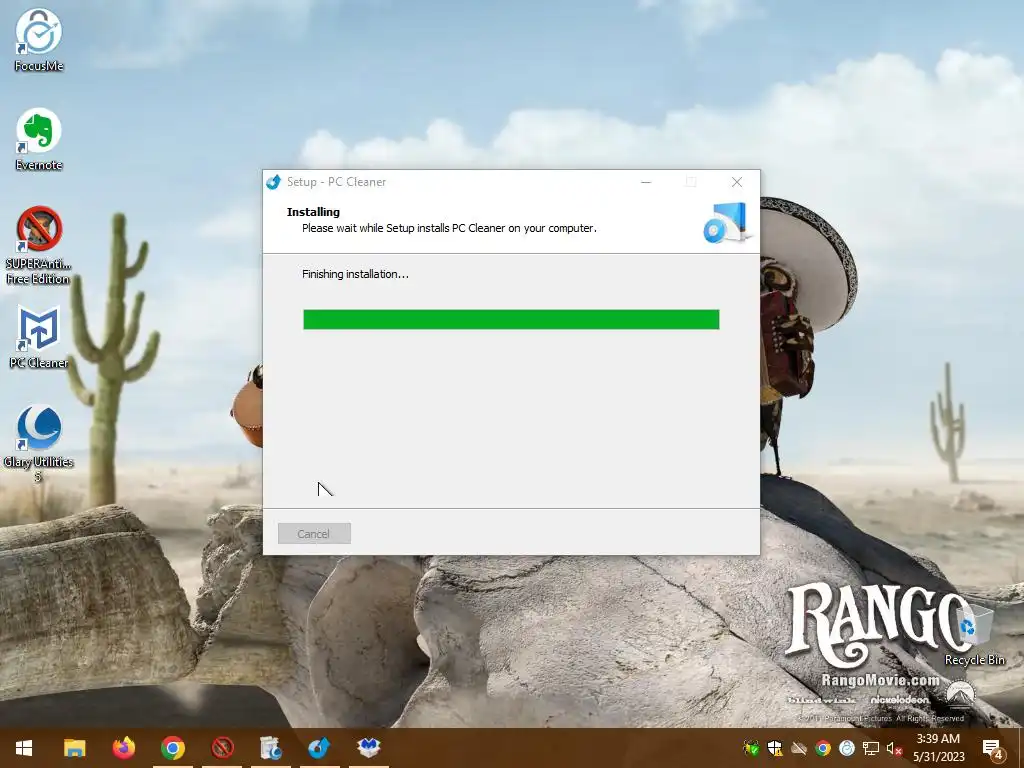
Task: Click the green bug security tray icon
Action: tap(751, 748)
